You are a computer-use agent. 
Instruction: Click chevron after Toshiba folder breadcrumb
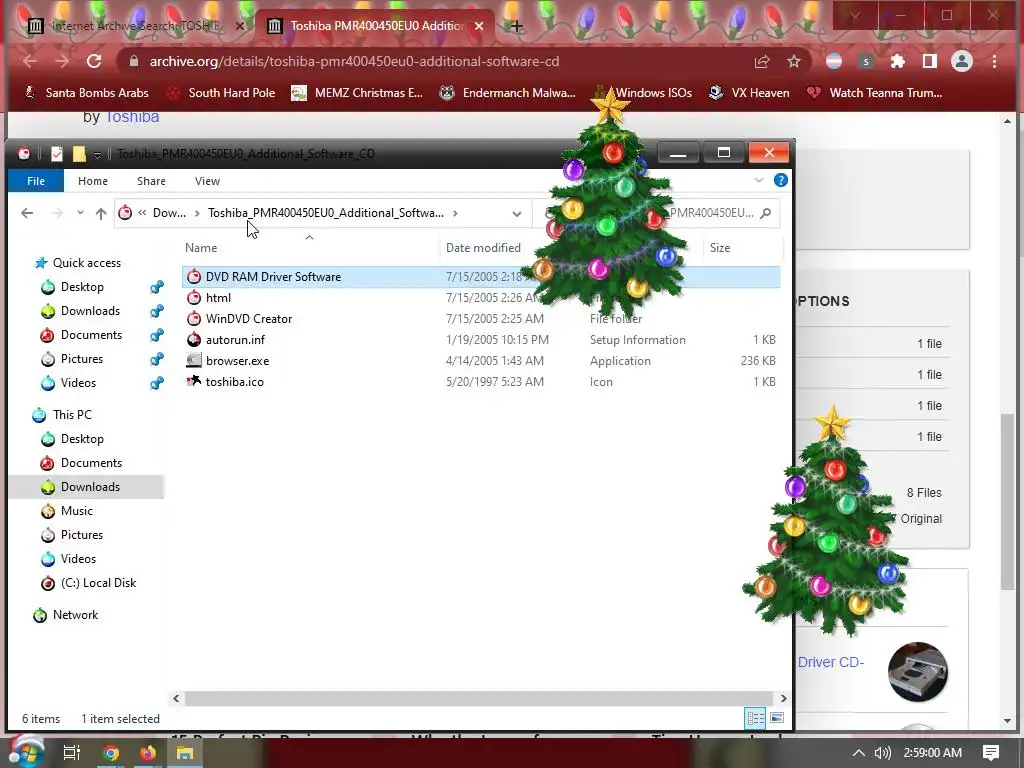pyautogui.click(x=455, y=213)
